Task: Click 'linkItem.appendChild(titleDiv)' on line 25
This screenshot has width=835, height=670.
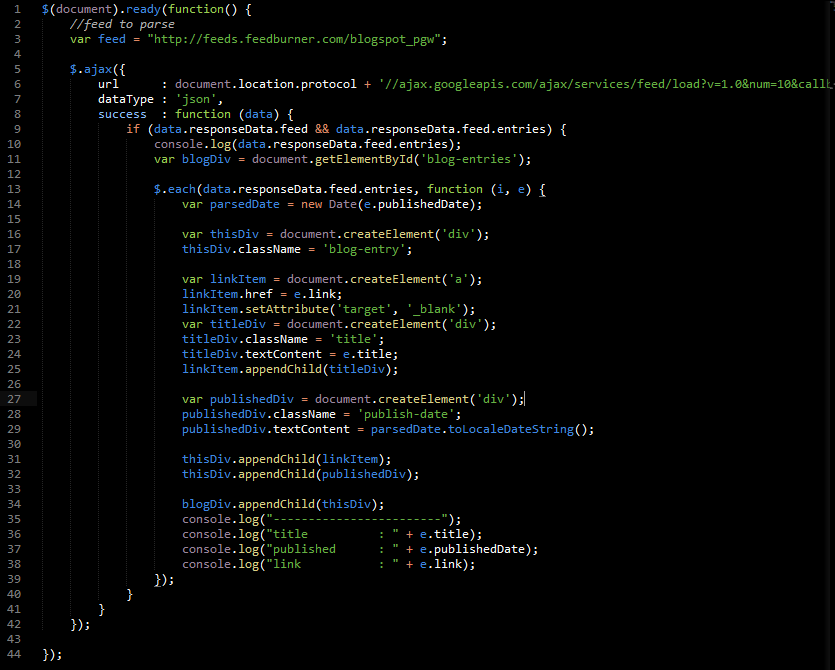Action: (286, 369)
